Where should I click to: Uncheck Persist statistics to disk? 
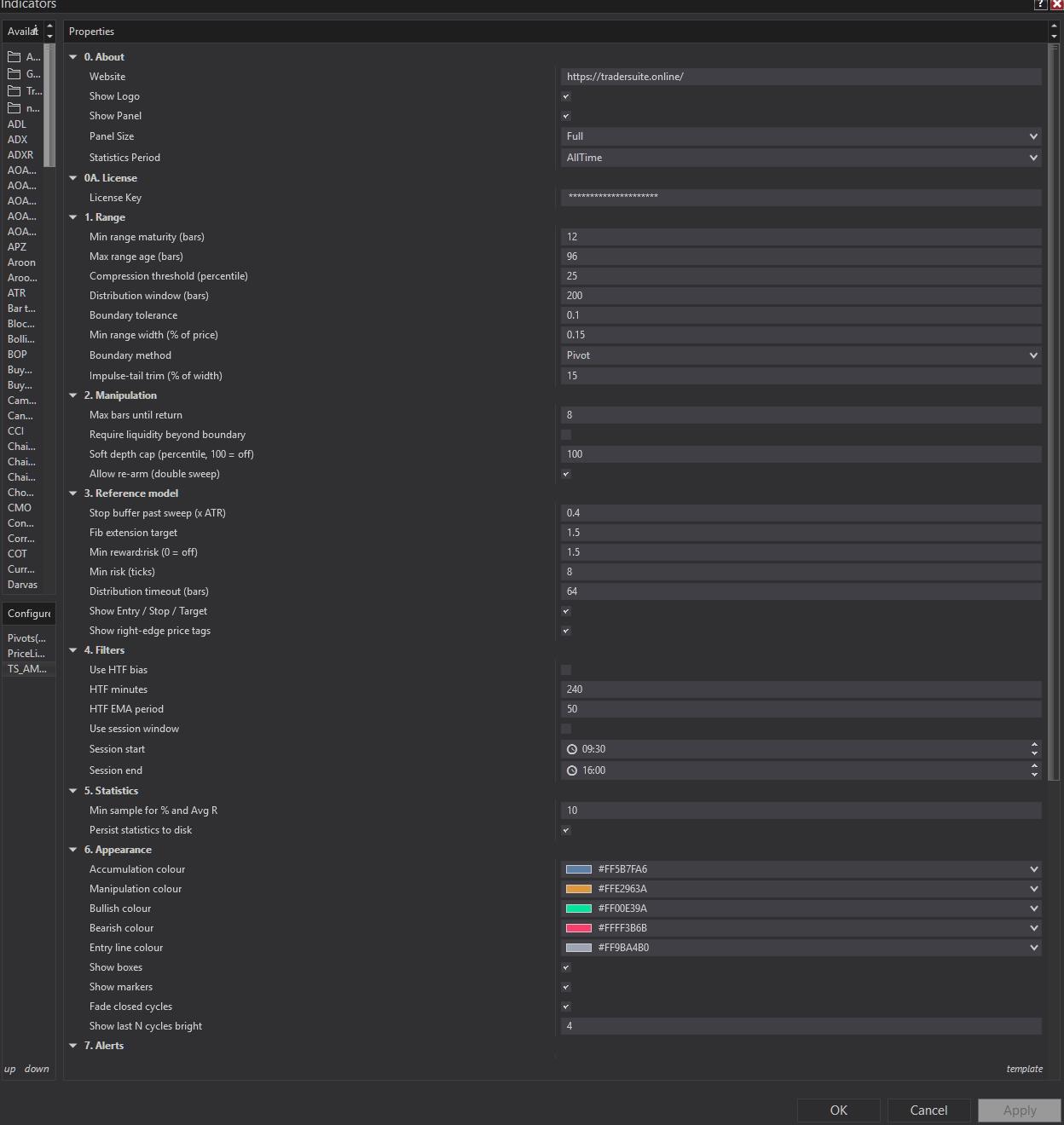click(566, 830)
